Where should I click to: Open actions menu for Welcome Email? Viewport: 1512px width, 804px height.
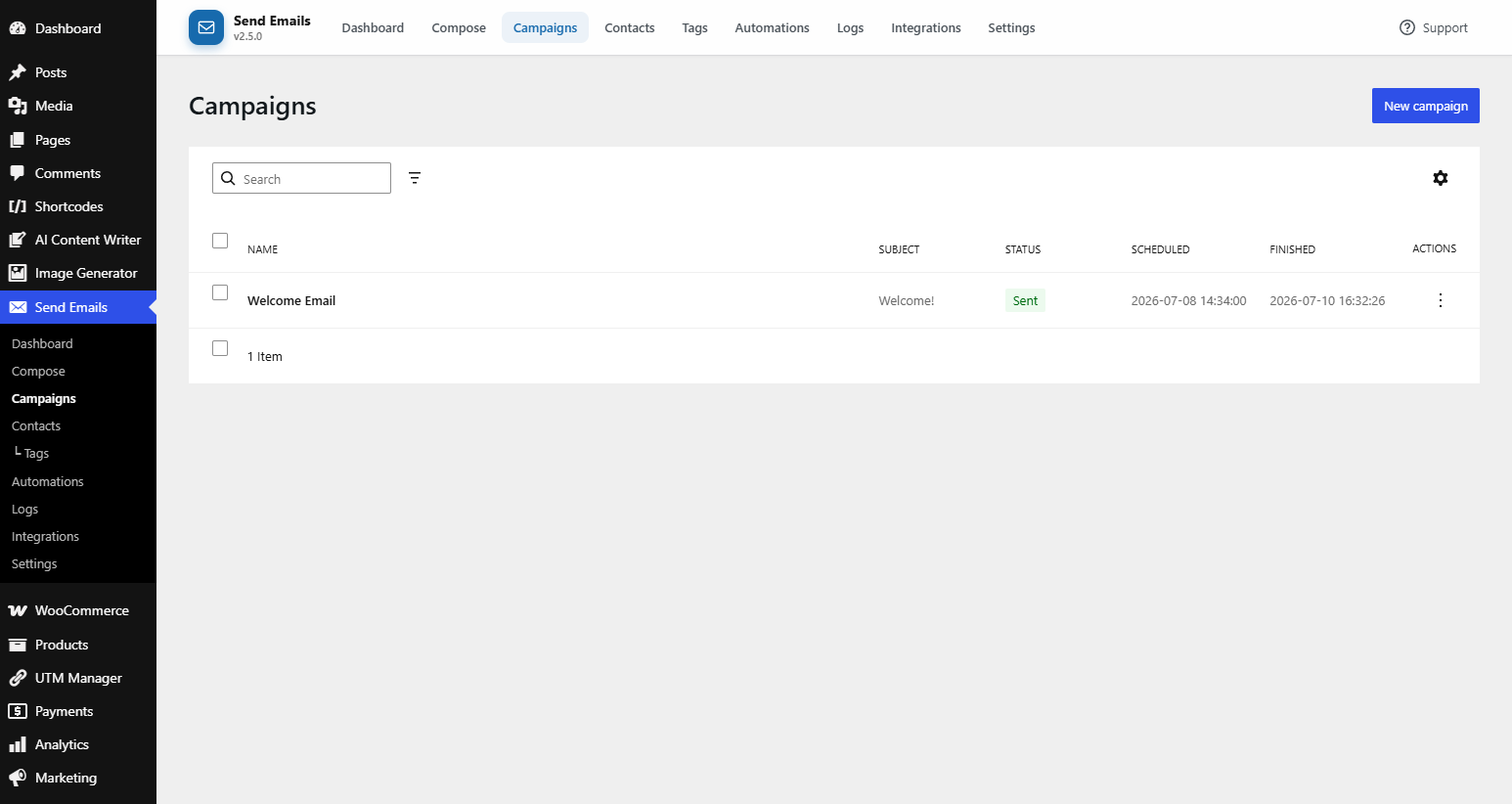(1440, 300)
